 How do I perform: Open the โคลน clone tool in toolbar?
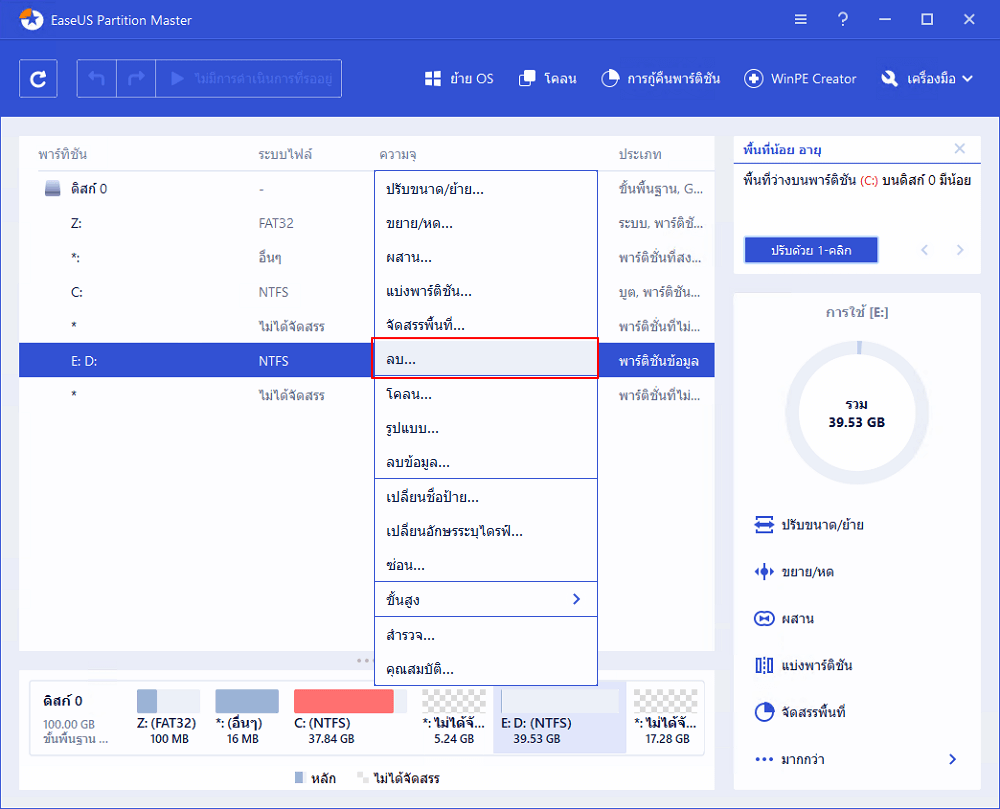click(548, 78)
